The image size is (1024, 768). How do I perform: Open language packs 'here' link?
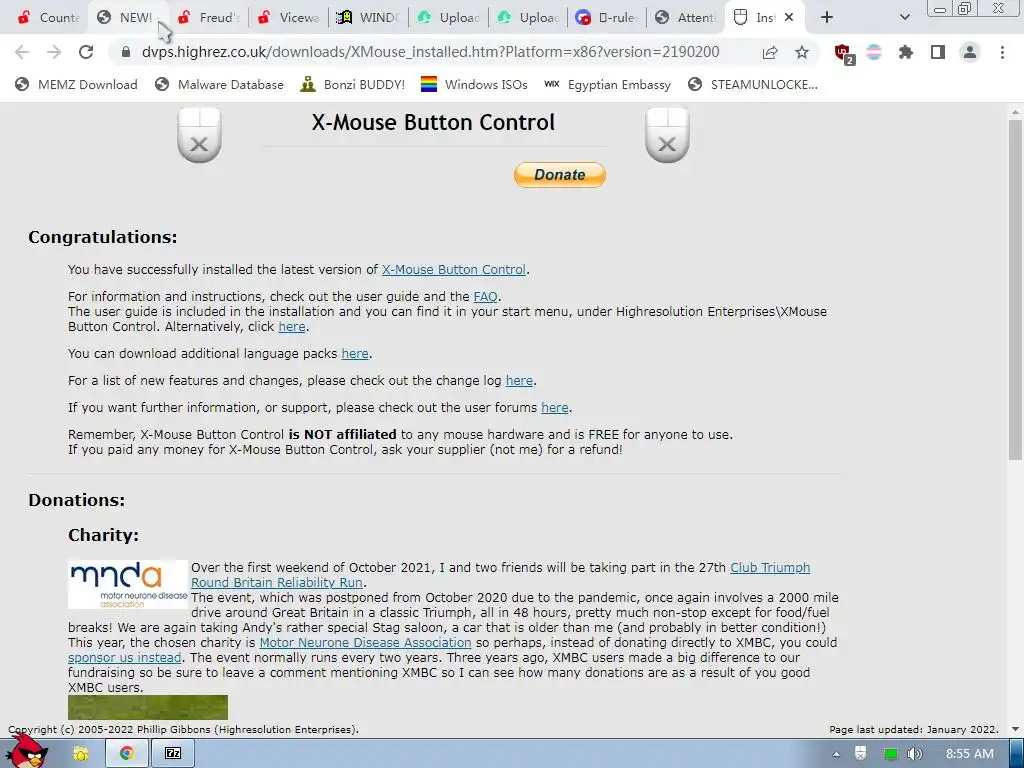pyautogui.click(x=355, y=353)
